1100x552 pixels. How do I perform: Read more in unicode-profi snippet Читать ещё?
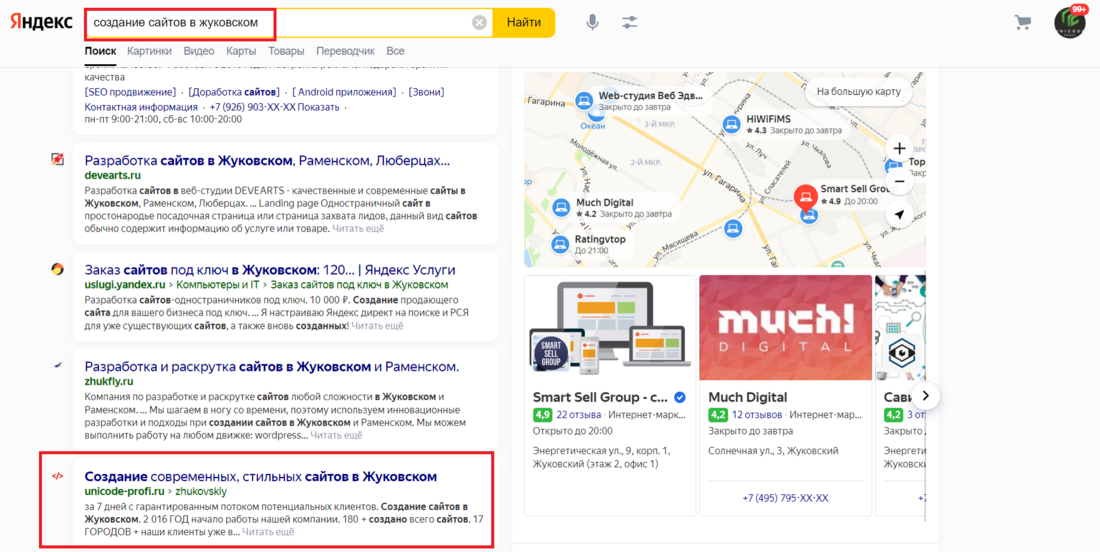pos(269,532)
